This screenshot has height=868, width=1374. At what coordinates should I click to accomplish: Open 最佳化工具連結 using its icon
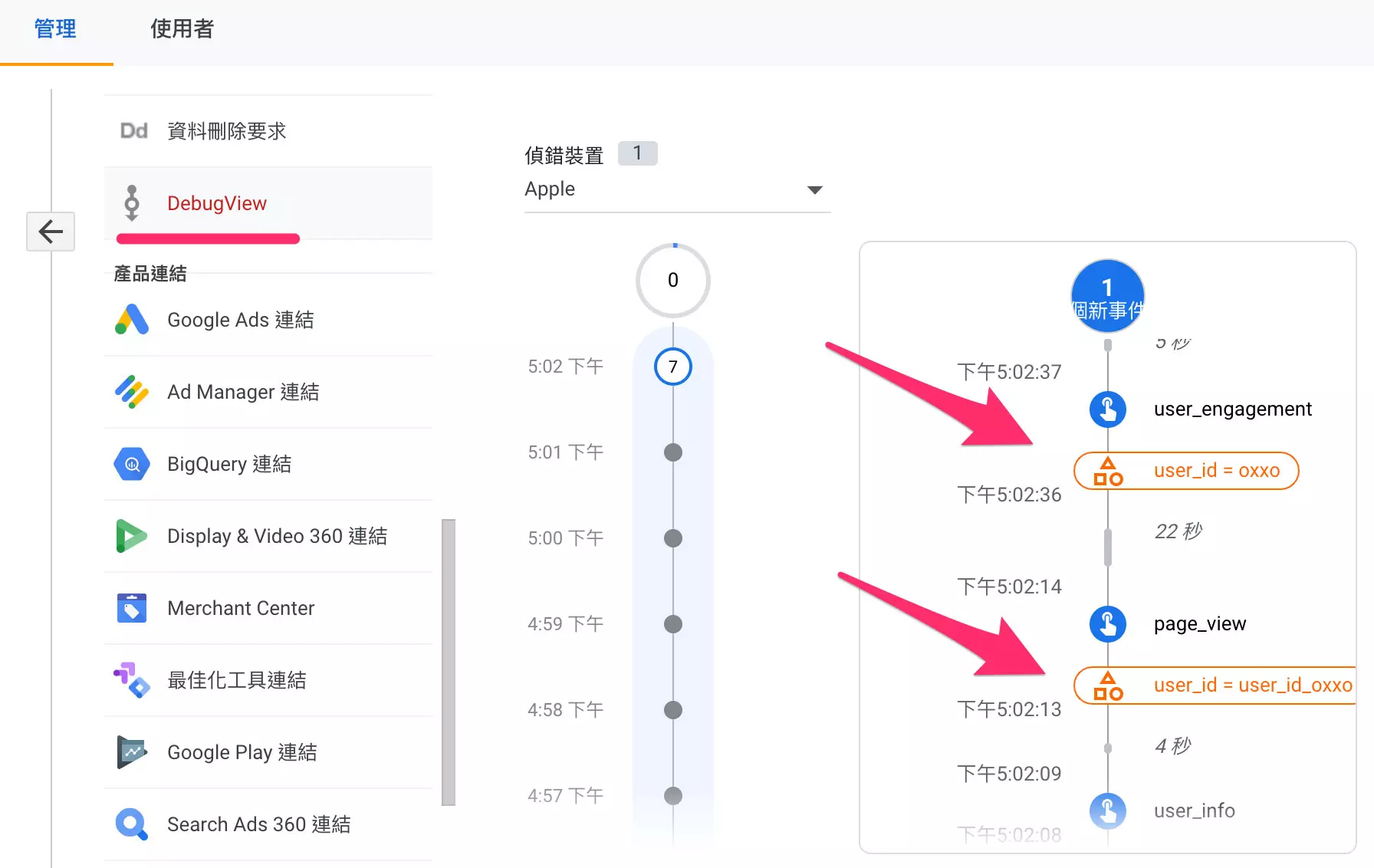(x=131, y=680)
